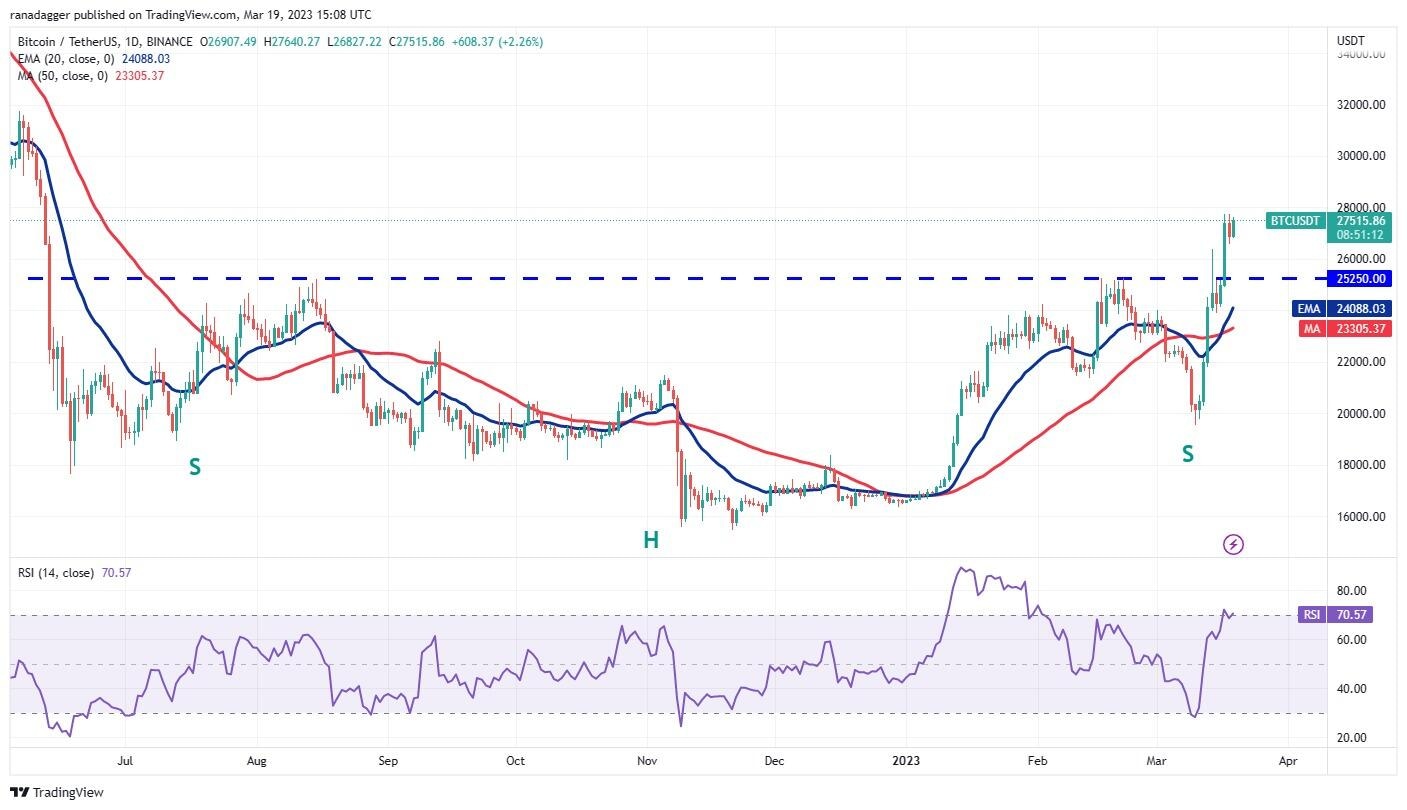
Task: Click the 24088.03 EMA value tag on axis
Action: pos(1359,309)
